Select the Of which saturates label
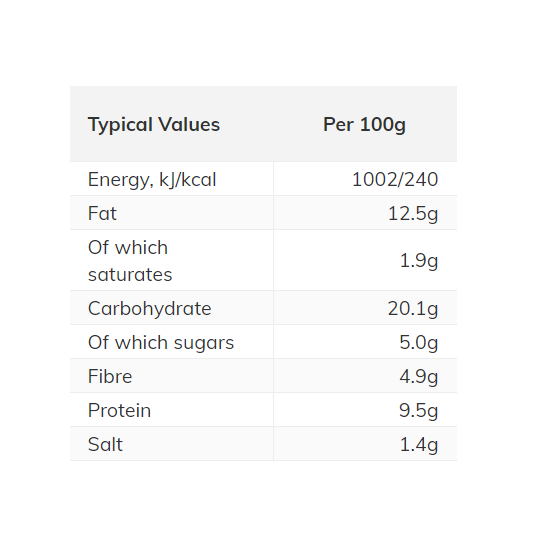 click(x=130, y=261)
